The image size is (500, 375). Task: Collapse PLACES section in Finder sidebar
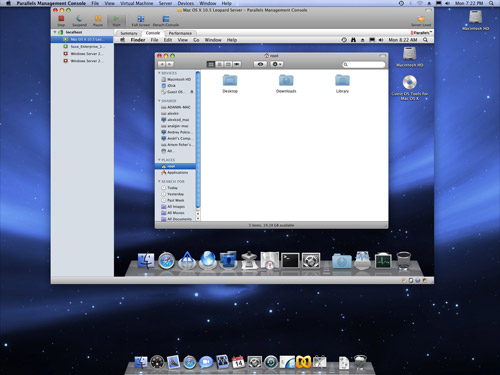pyautogui.click(x=159, y=160)
